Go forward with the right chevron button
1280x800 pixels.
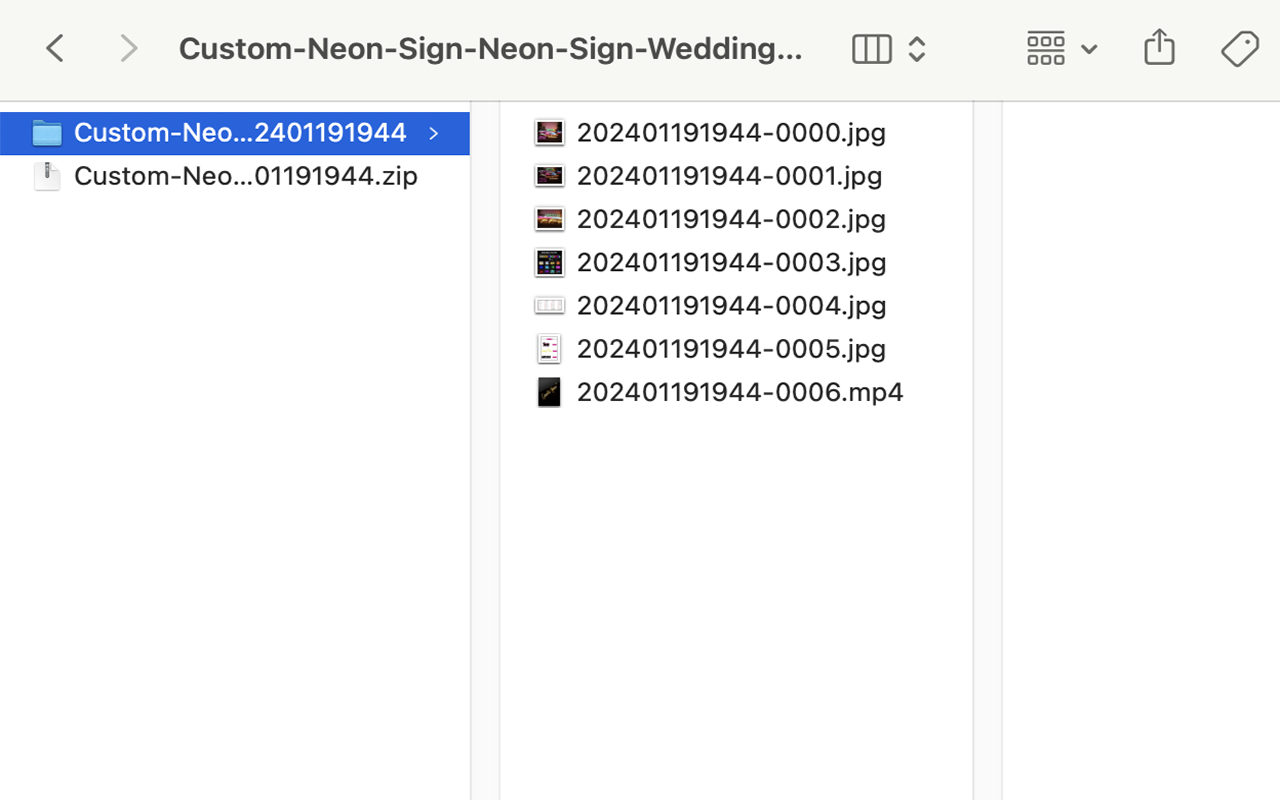tap(128, 48)
